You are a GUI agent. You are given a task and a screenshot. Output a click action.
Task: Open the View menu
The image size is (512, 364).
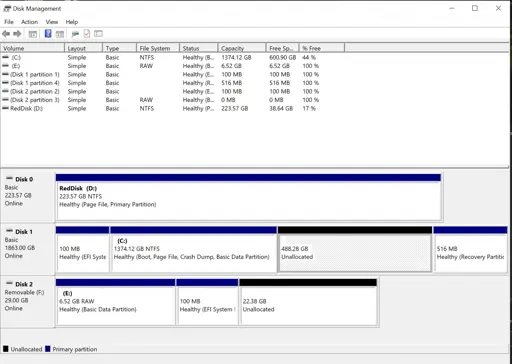point(52,22)
